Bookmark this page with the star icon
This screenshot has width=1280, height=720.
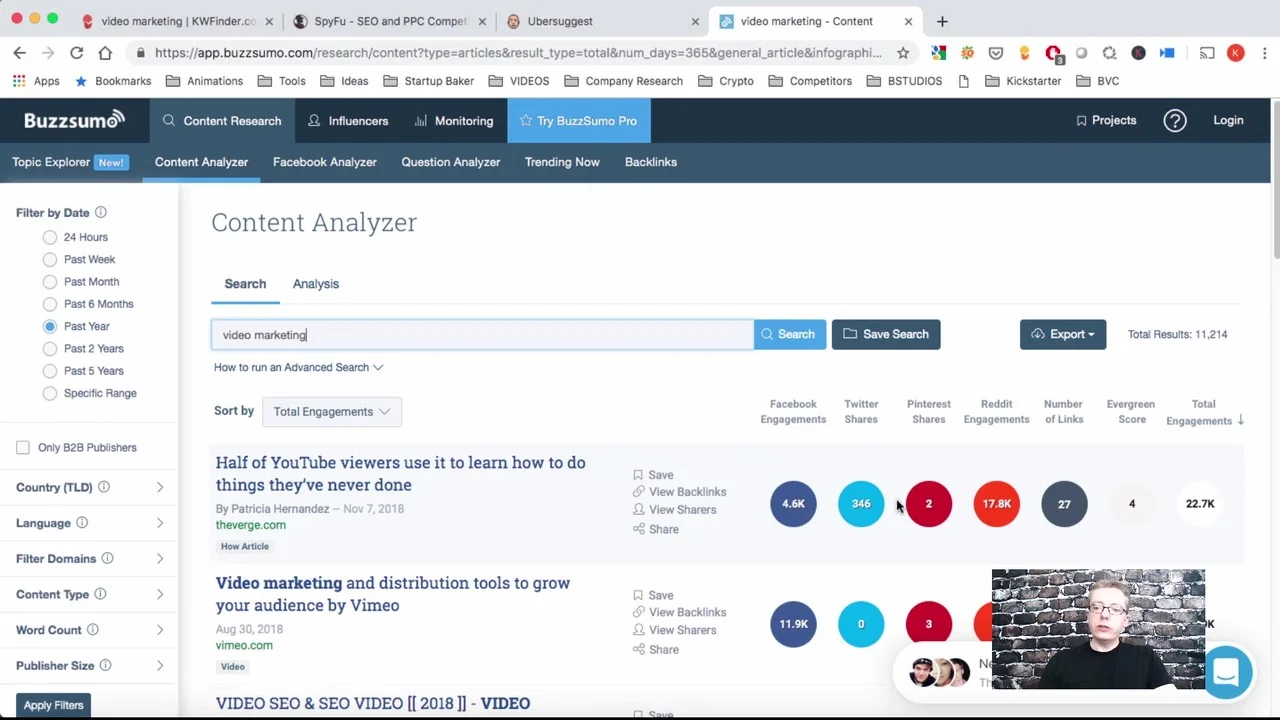(903, 53)
